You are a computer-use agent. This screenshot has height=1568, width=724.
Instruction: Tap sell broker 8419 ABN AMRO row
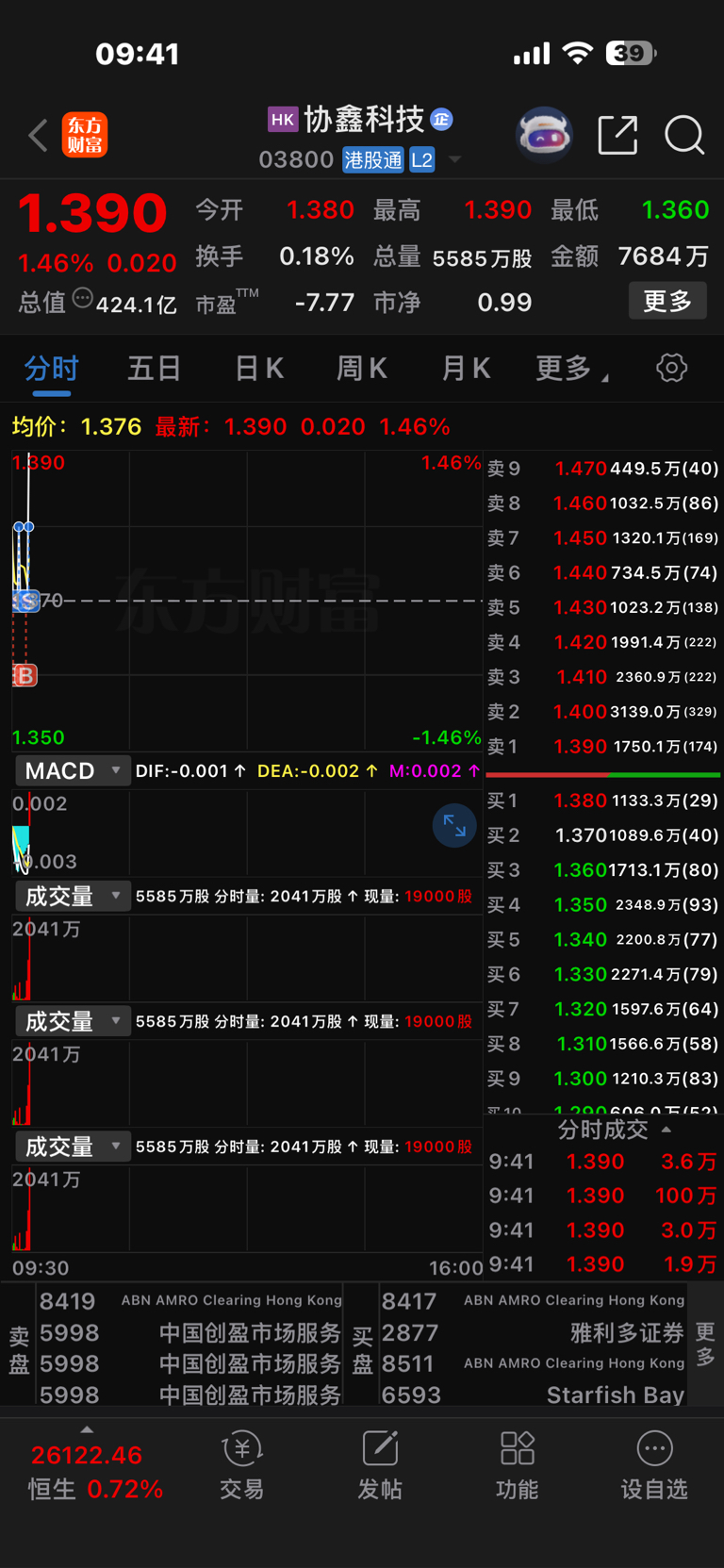[189, 1301]
